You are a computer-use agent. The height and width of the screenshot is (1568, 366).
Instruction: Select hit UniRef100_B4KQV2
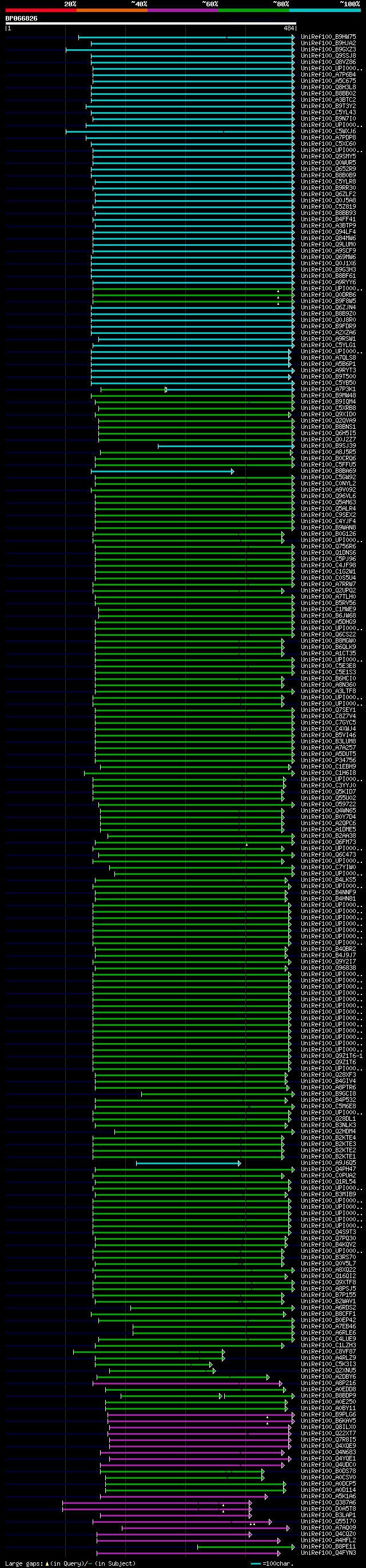328,1245
